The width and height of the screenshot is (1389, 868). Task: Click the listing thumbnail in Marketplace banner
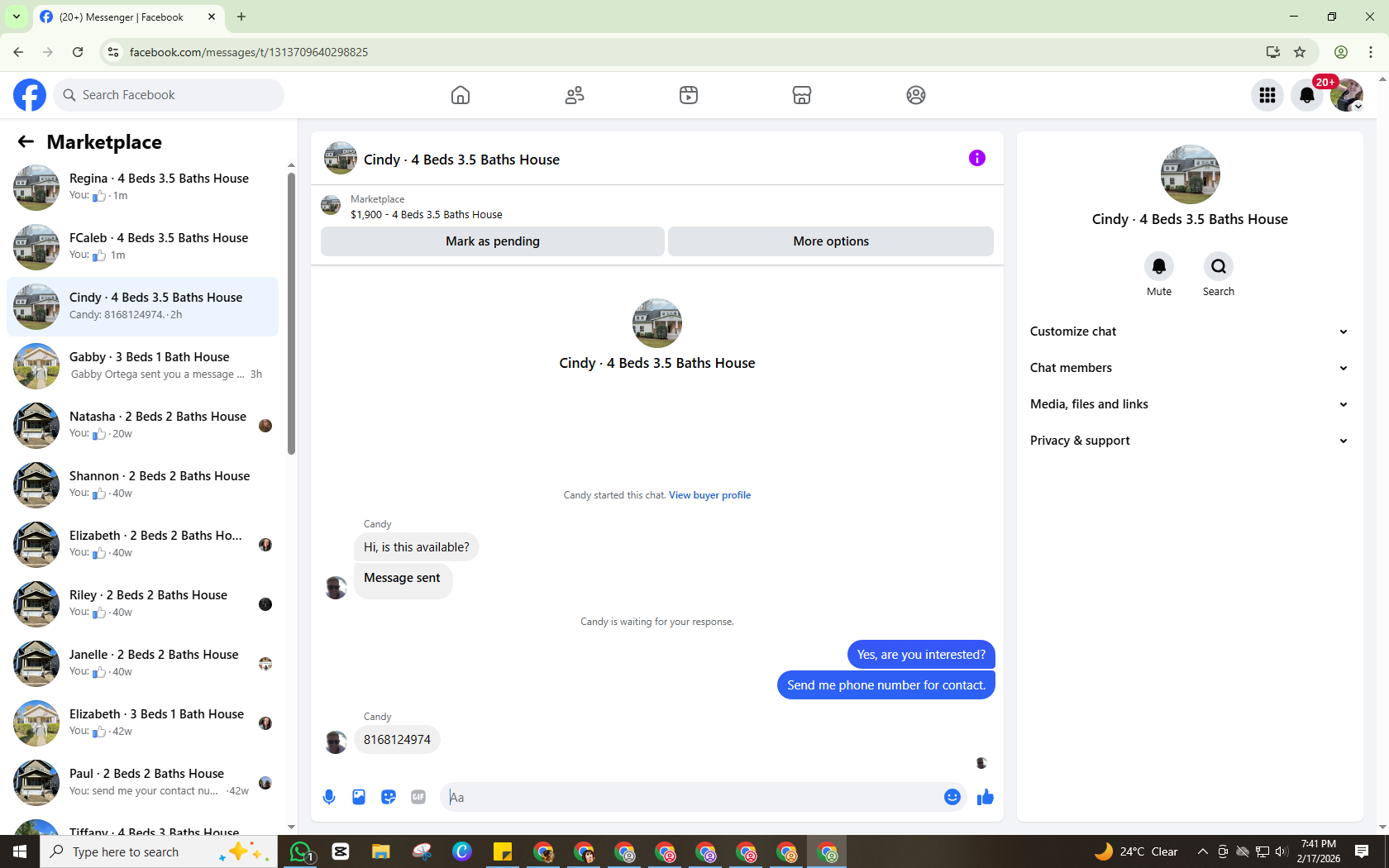coord(331,205)
